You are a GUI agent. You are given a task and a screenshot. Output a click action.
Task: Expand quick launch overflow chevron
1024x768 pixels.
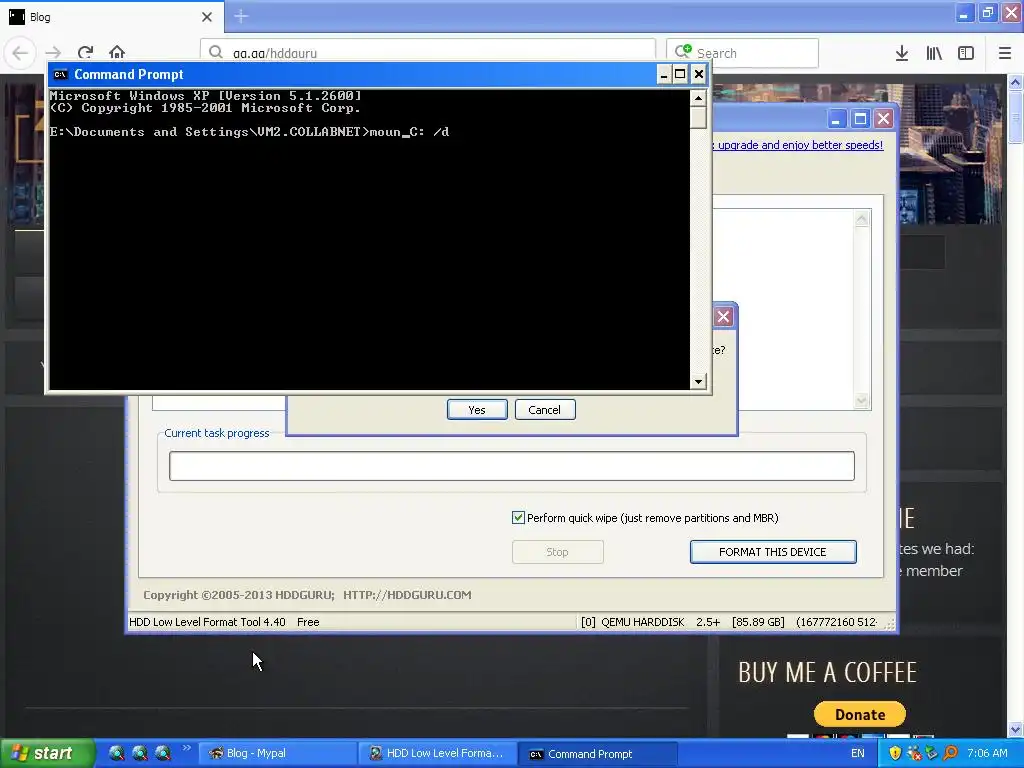[x=186, y=748]
